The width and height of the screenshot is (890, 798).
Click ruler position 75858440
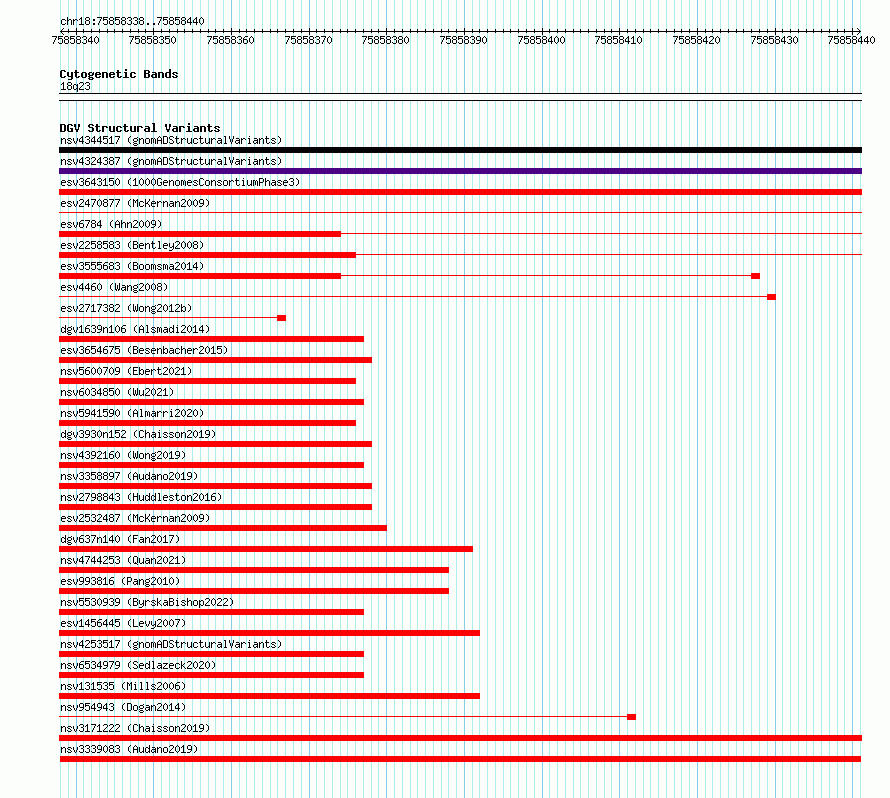(851, 40)
